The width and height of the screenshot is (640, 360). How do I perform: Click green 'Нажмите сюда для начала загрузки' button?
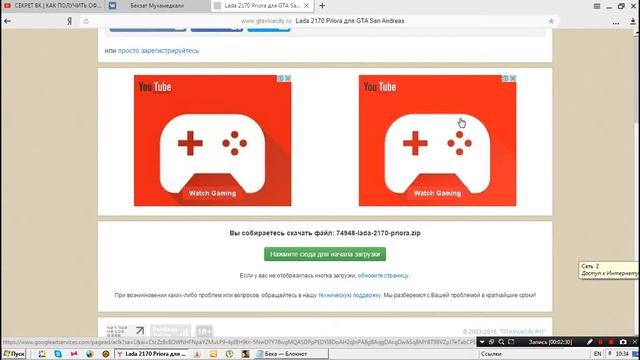pyautogui.click(x=325, y=254)
